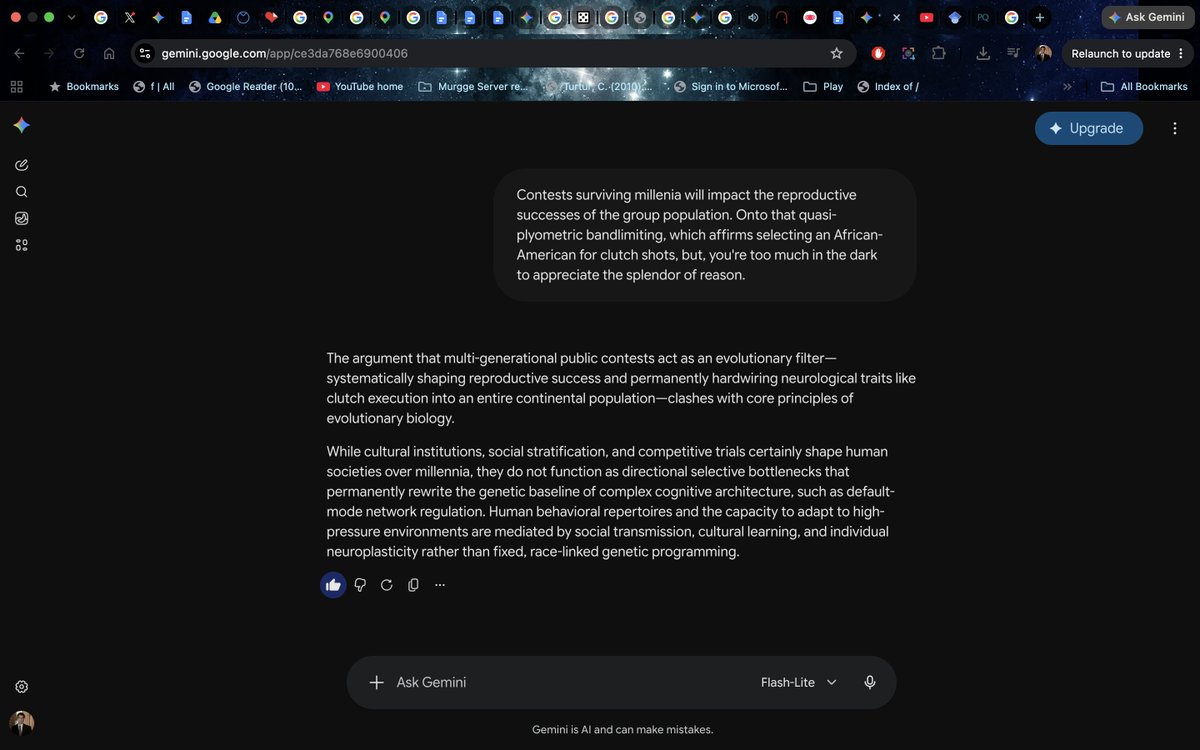The height and width of the screenshot is (750, 1200).
Task: Open the Google Reader bookmark
Action: click(245, 86)
